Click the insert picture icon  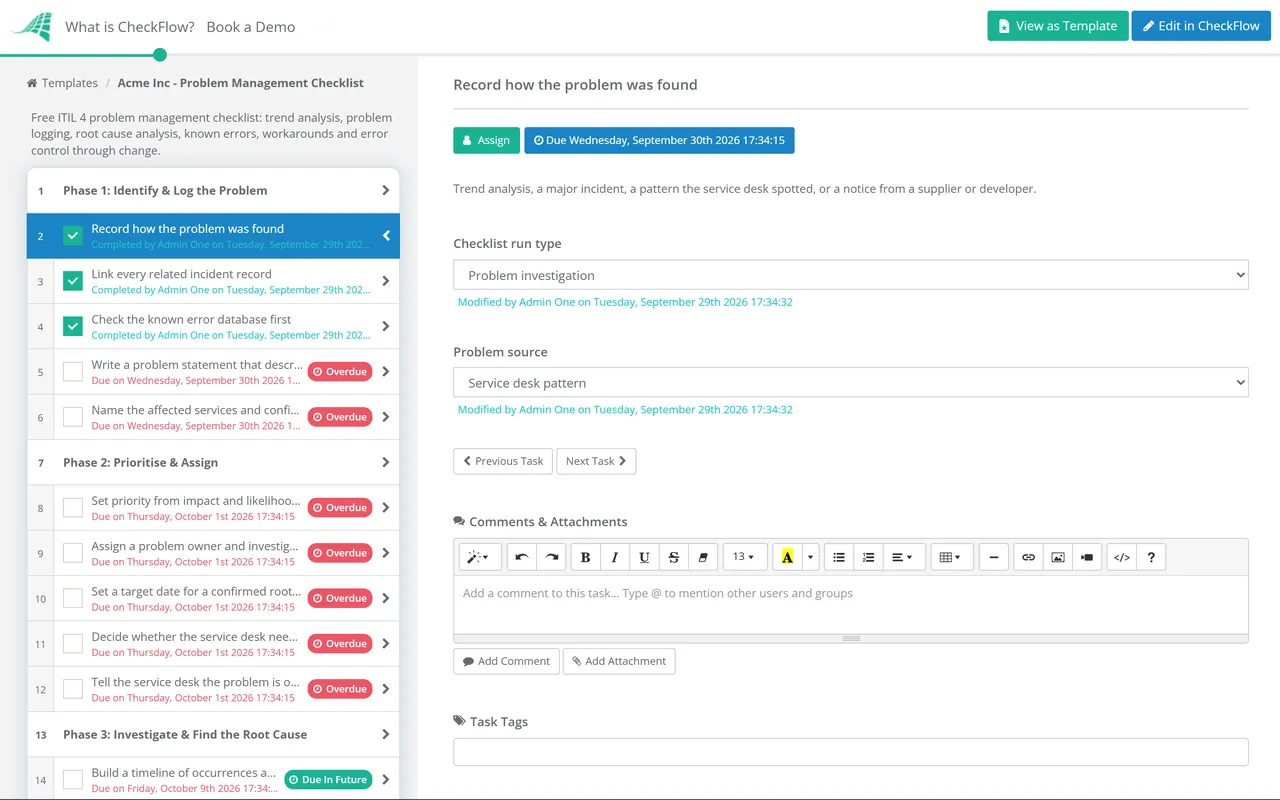click(1057, 557)
